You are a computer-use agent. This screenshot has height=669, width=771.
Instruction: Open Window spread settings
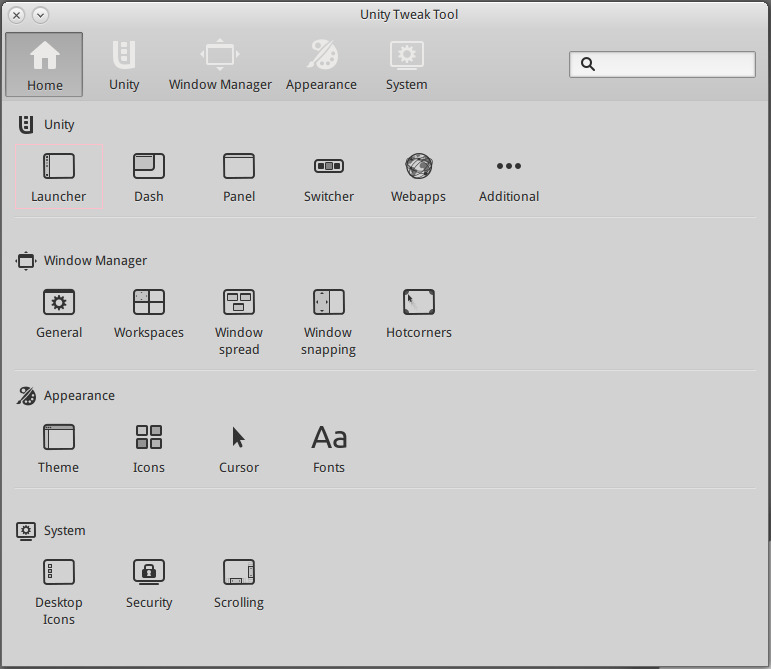coord(239,303)
